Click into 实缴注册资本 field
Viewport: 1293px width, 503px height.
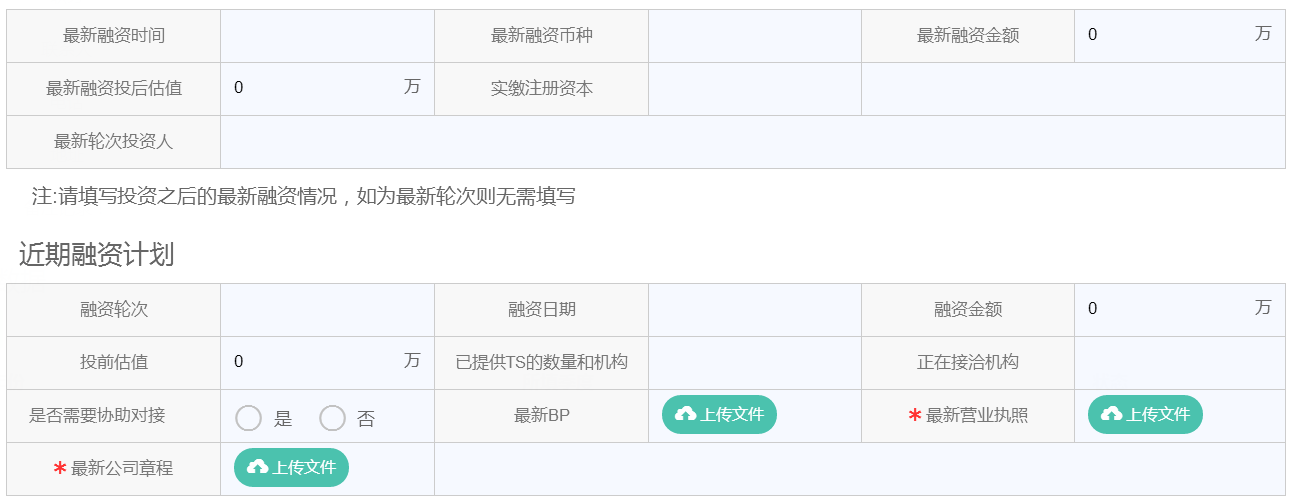pos(755,89)
